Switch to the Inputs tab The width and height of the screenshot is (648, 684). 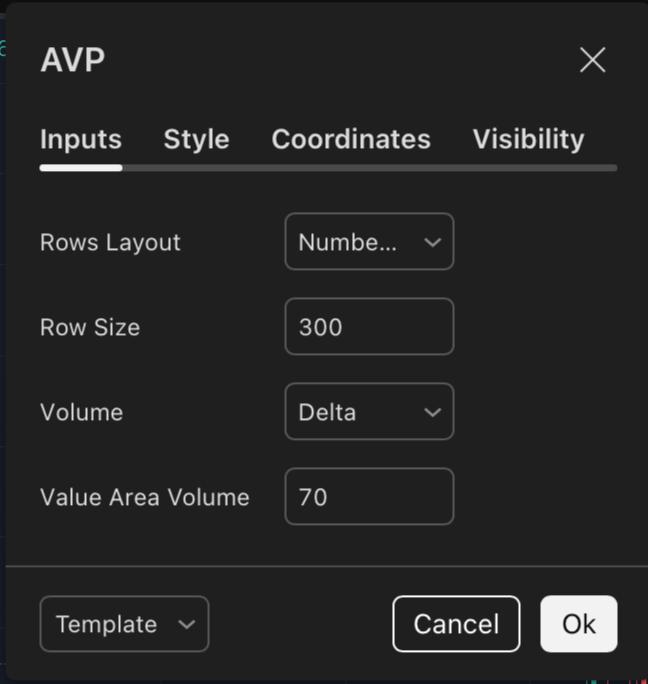pyautogui.click(x=81, y=139)
